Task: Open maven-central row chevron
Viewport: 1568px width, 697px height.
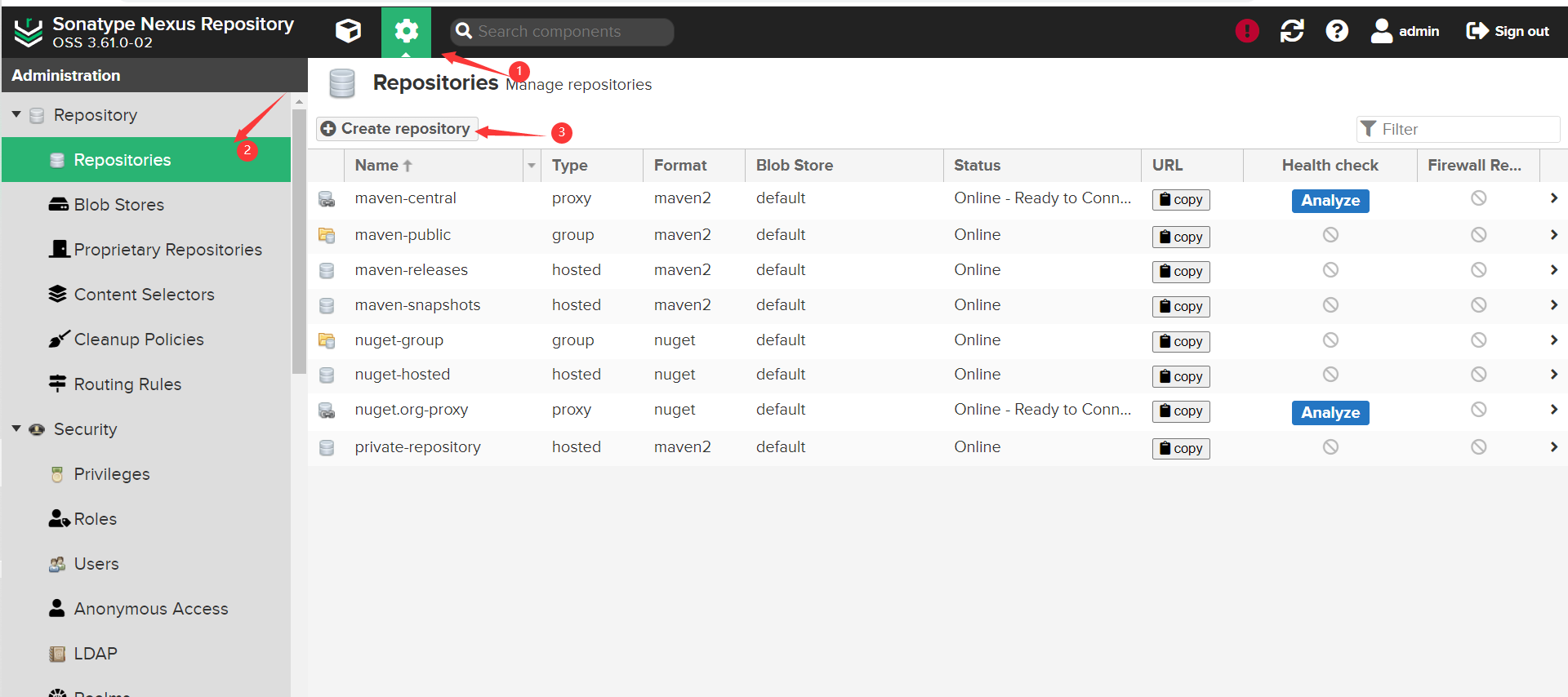Action: coord(1553,198)
